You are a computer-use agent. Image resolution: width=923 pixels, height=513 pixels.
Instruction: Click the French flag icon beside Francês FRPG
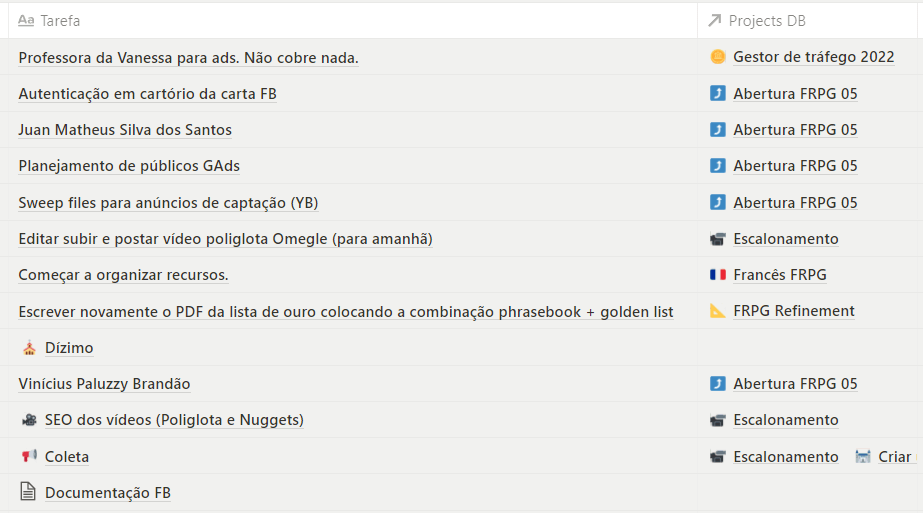[717, 275]
